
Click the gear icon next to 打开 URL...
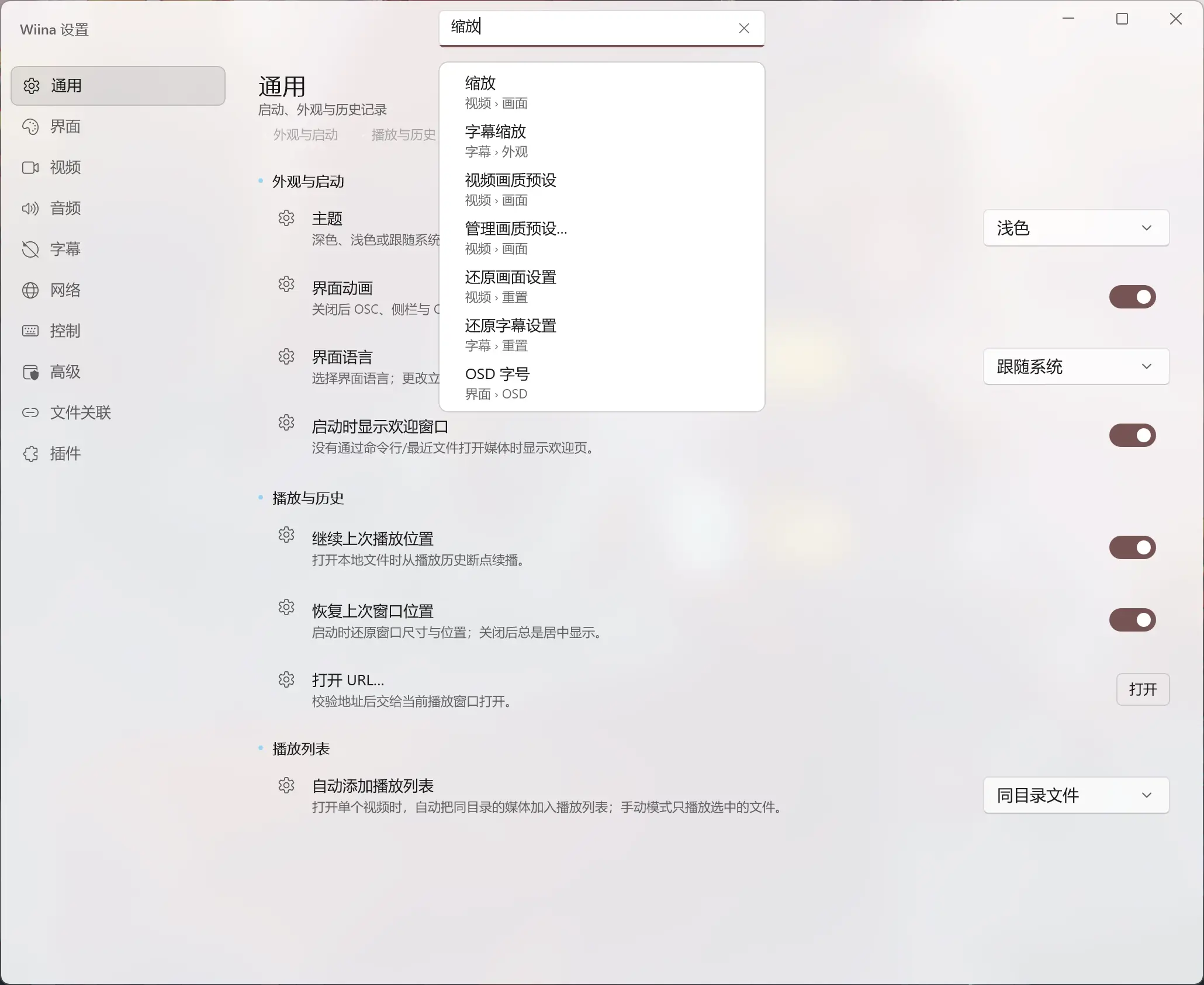click(286, 679)
